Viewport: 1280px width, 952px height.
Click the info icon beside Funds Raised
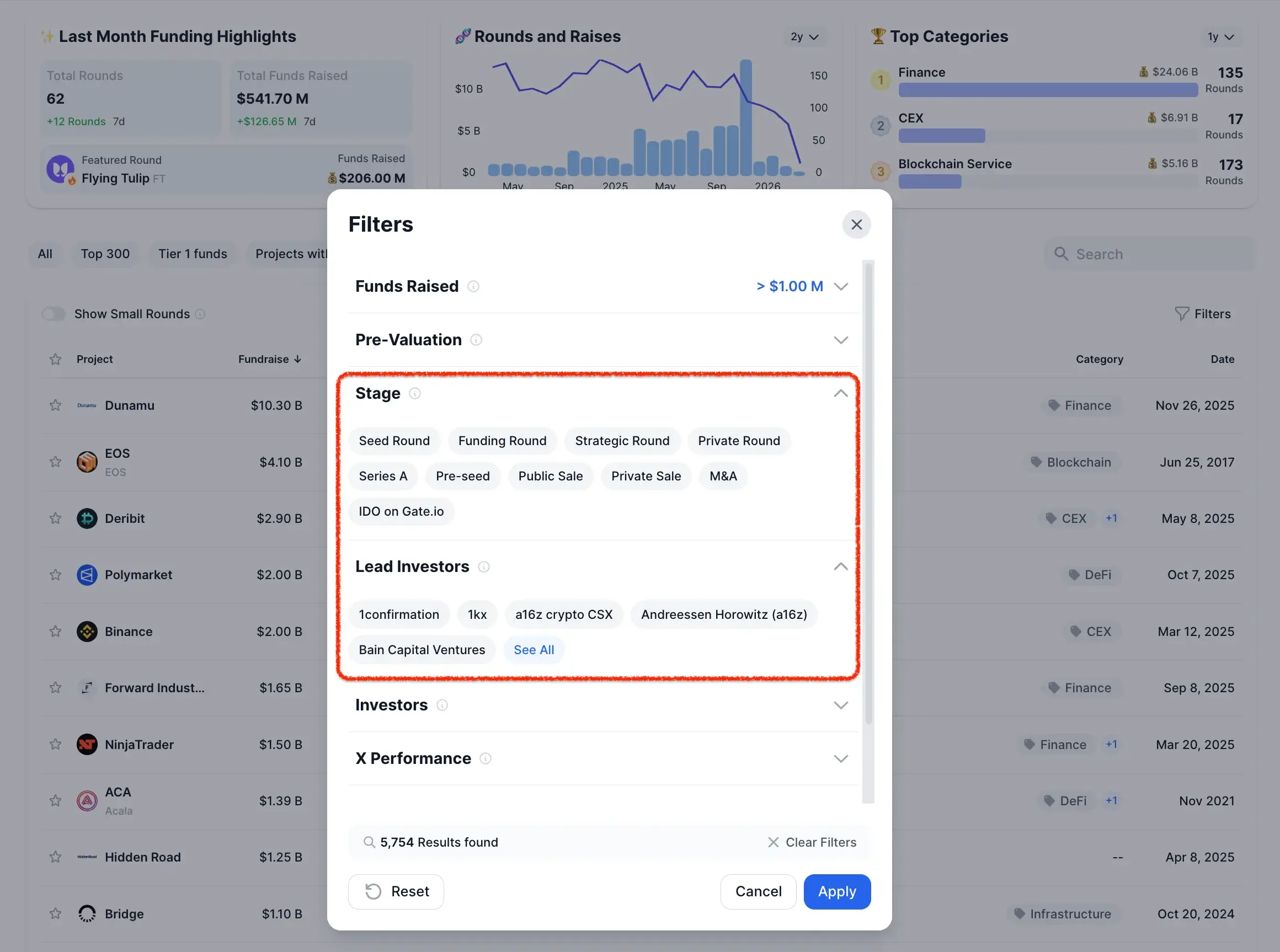(x=473, y=286)
